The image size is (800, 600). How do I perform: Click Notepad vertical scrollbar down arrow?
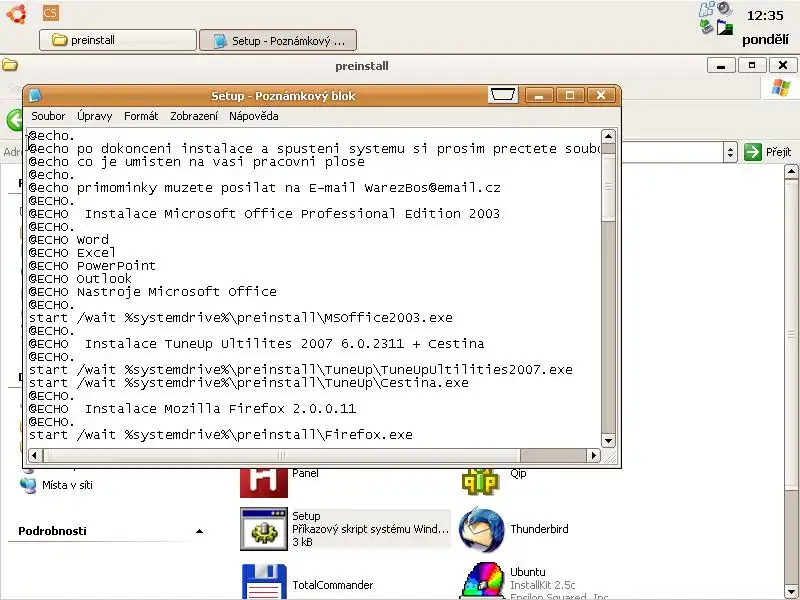coord(608,440)
